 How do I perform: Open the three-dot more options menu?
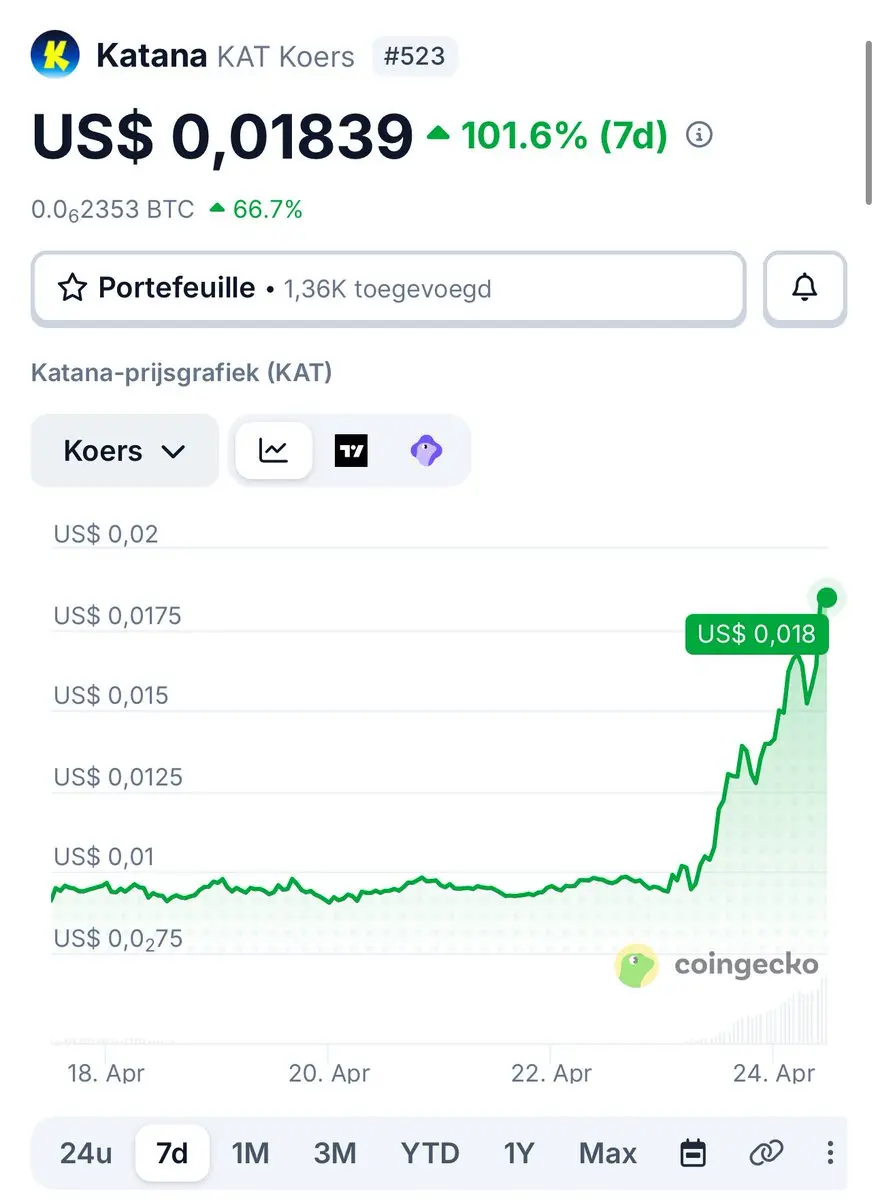[830, 1153]
